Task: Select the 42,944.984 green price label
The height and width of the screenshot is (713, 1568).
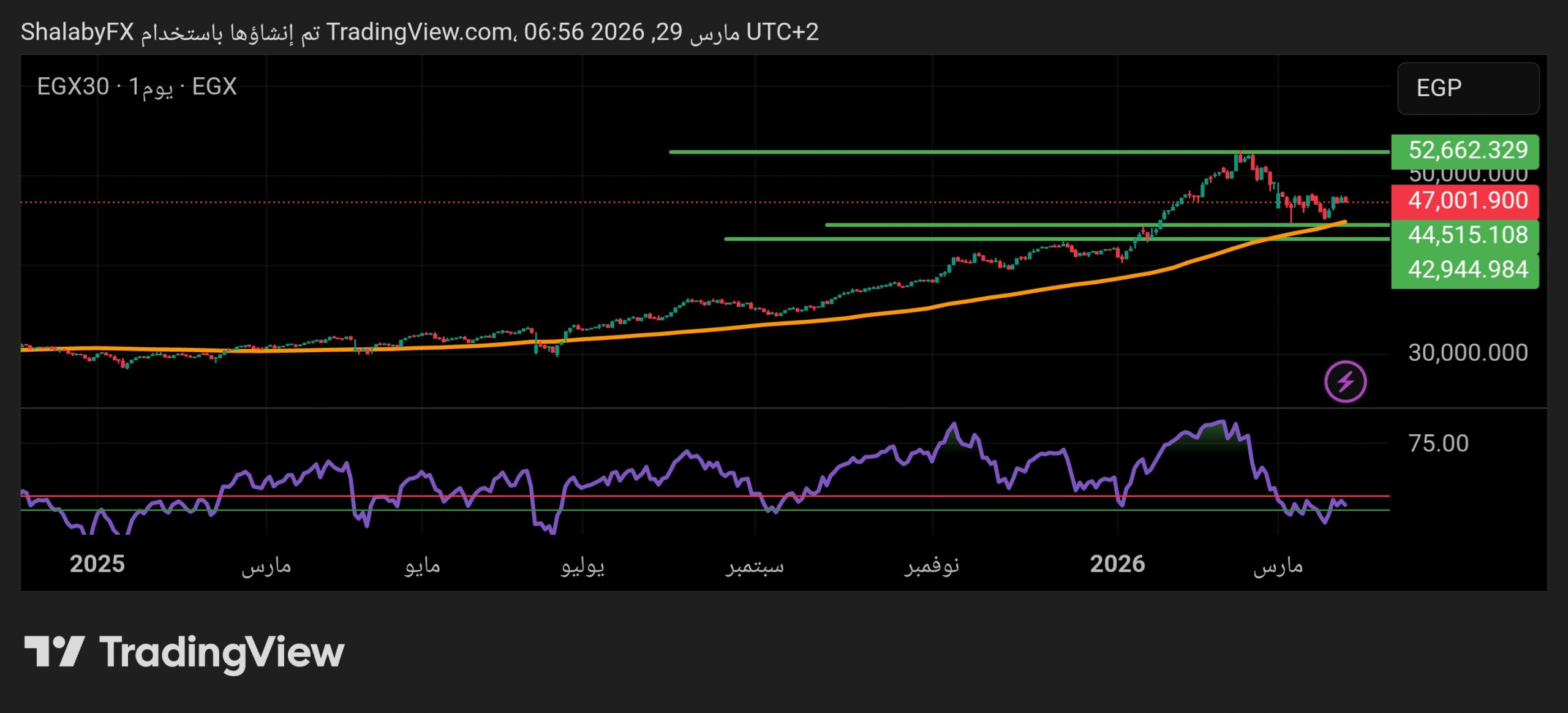Action: point(1464,270)
